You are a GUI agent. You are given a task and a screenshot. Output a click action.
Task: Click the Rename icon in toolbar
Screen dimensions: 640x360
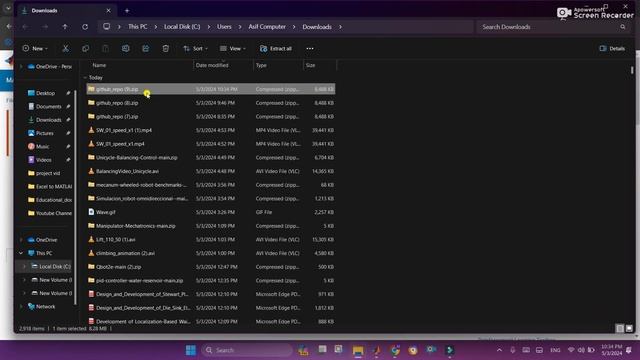pos(125,49)
